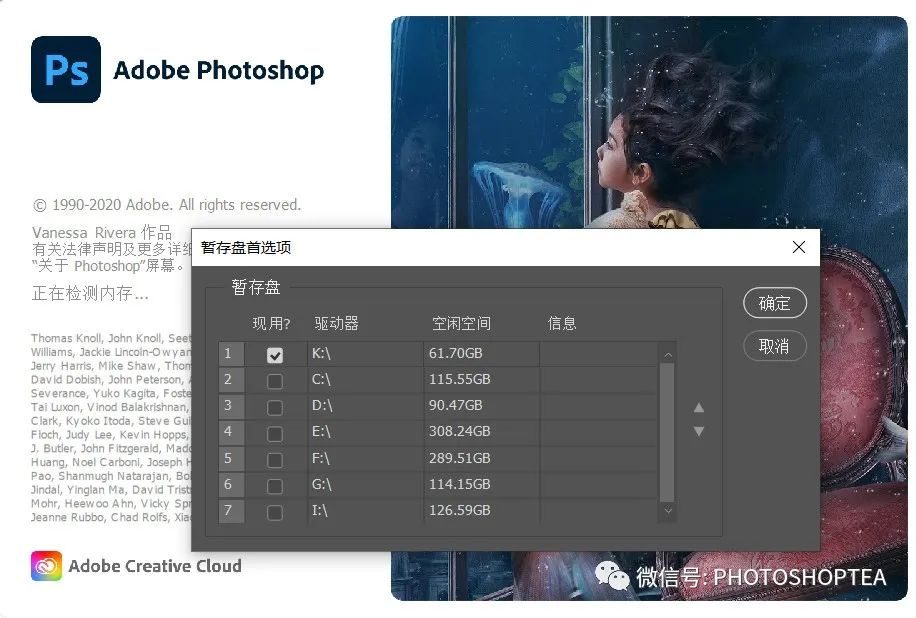Click the 114.15GB free space value
Viewport: 916px width, 618px height.
(460, 484)
